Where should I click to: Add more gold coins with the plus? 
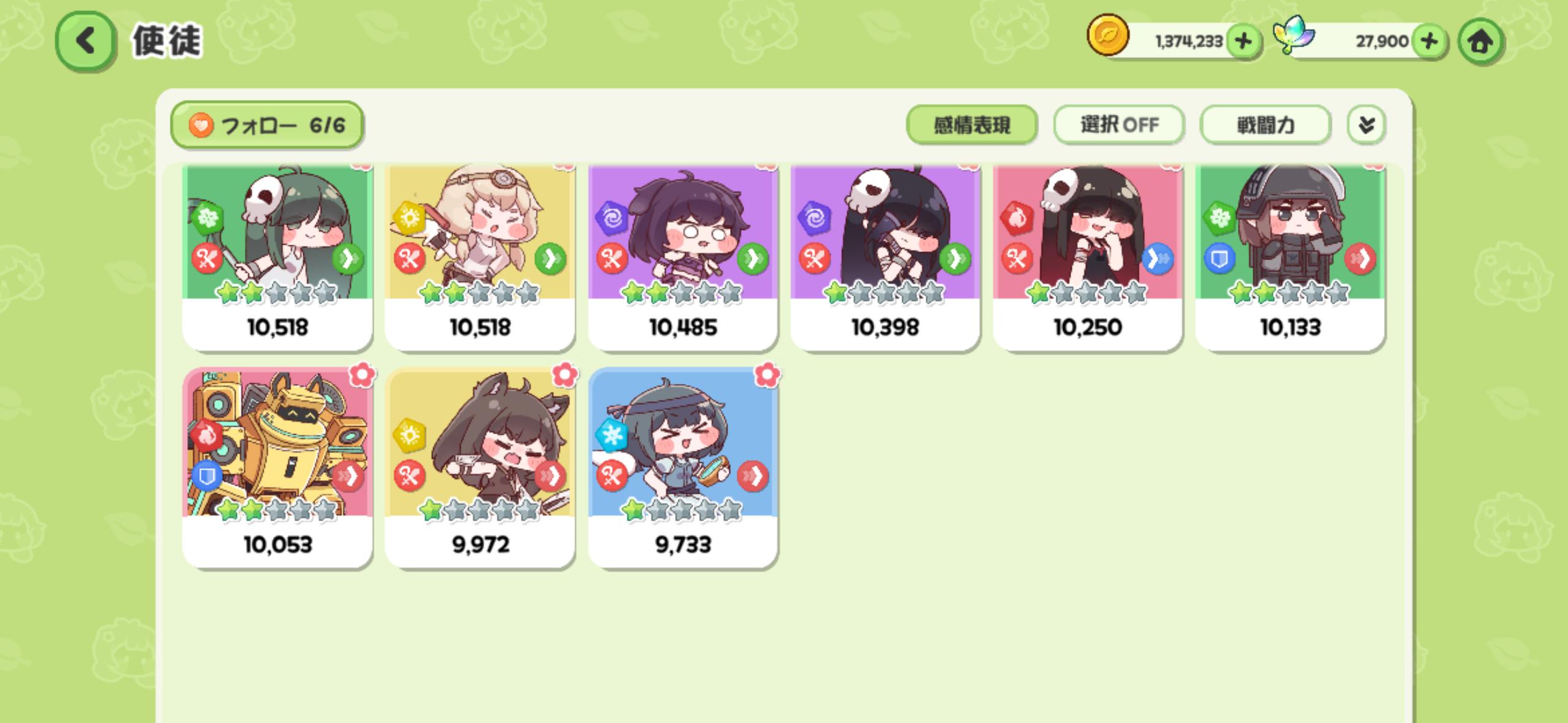point(1243,42)
